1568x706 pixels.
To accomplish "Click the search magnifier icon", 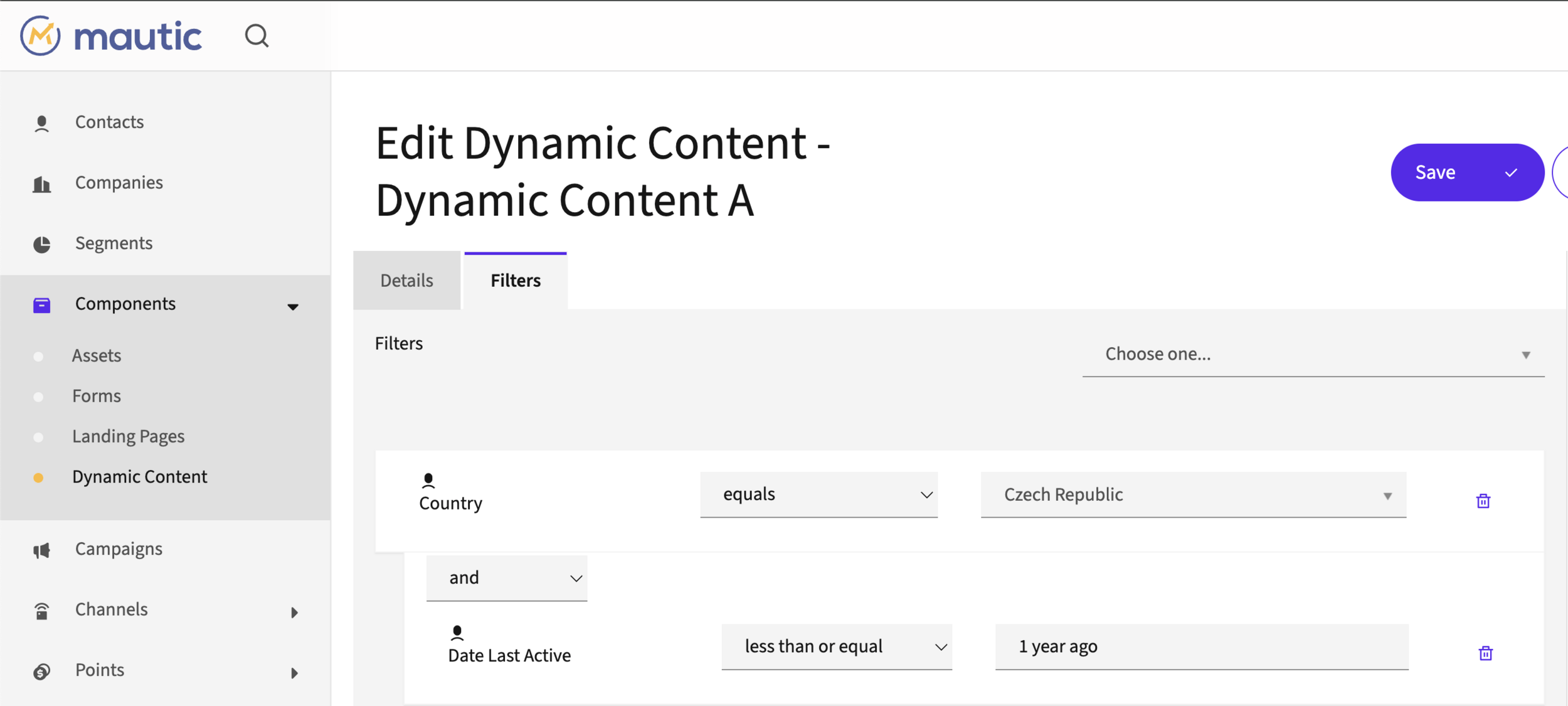I will click(257, 36).
